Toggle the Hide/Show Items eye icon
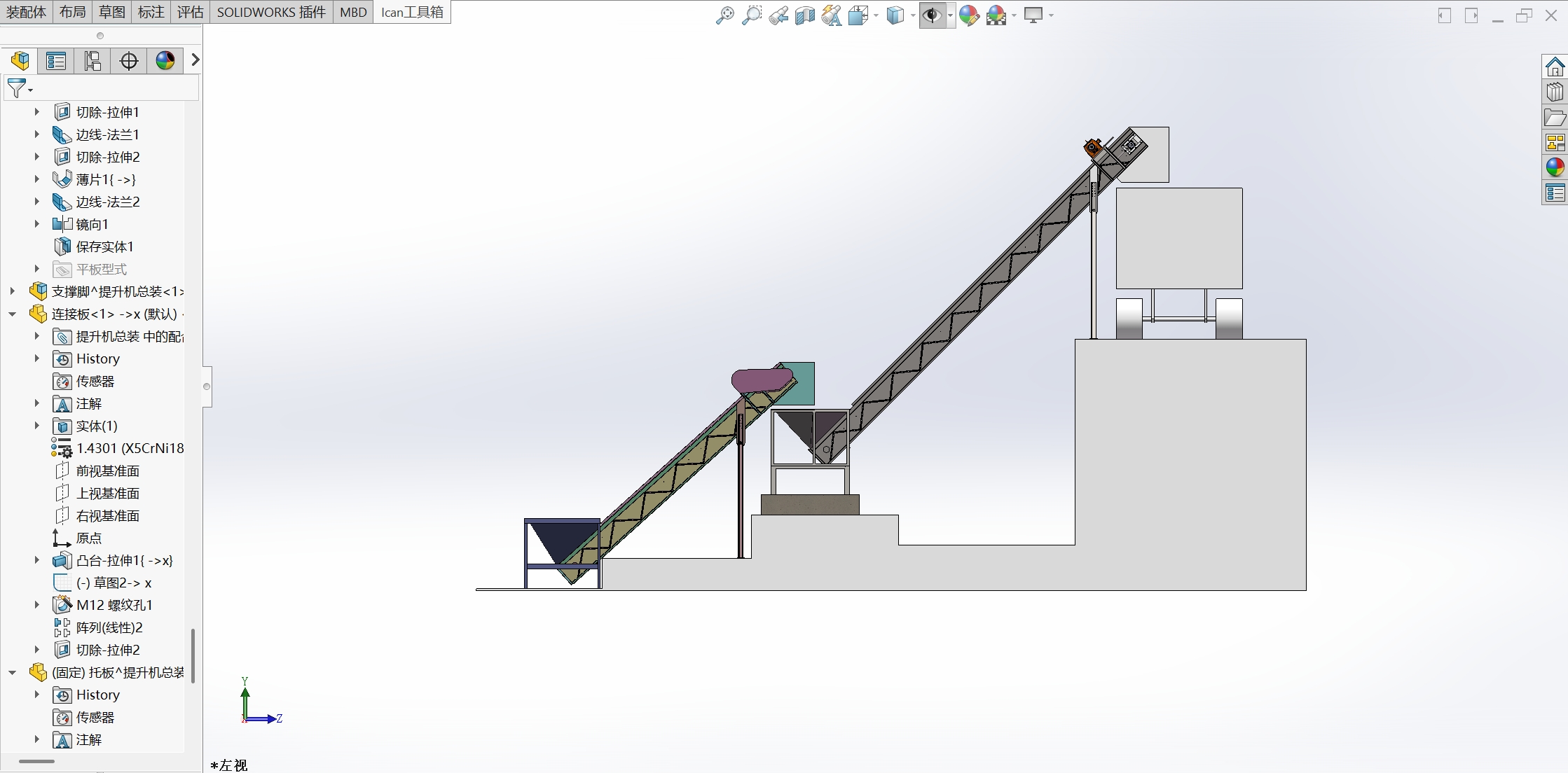Viewport: 1568px width, 773px height. click(x=932, y=15)
